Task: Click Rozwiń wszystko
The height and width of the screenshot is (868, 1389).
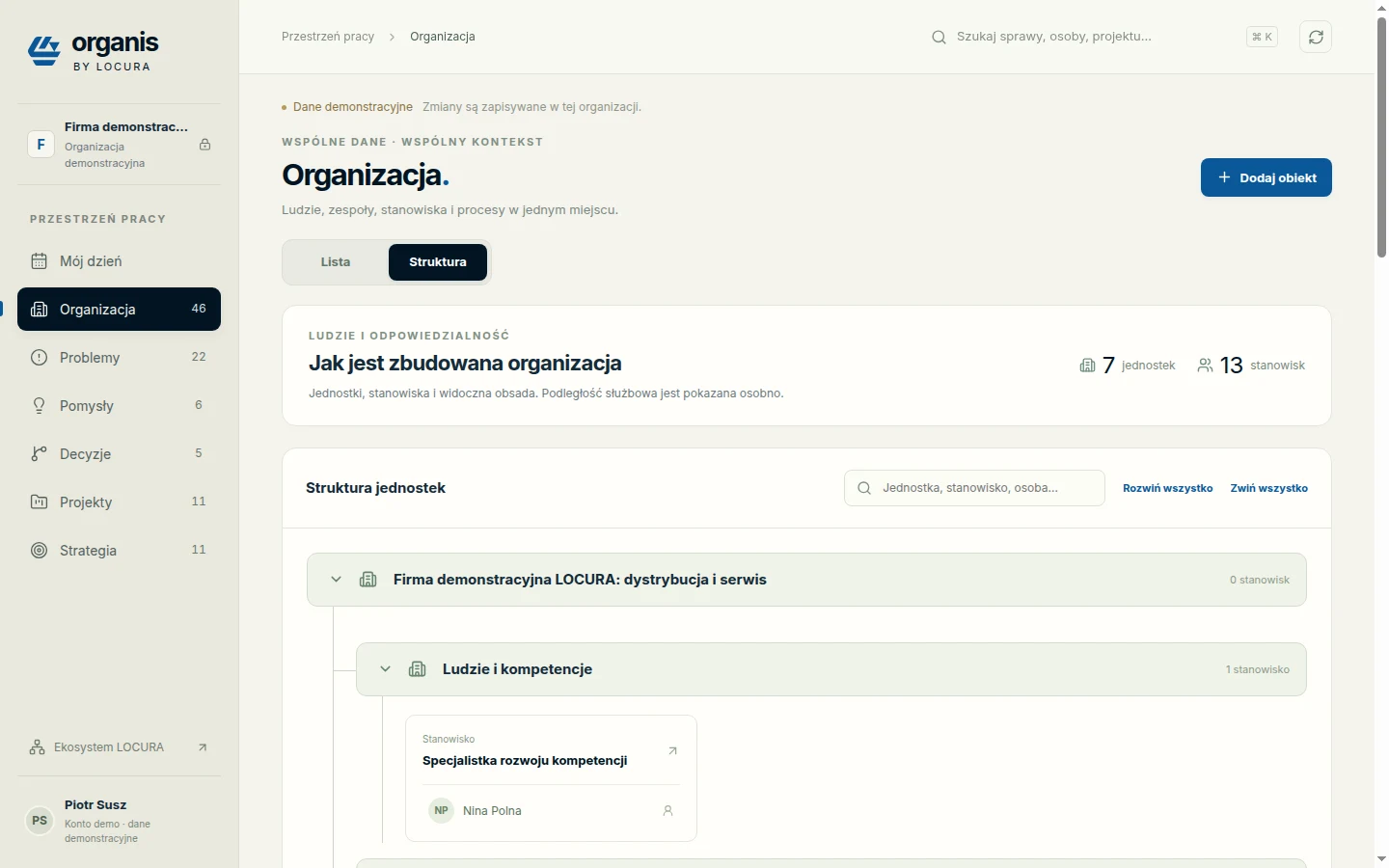Action: (1167, 488)
